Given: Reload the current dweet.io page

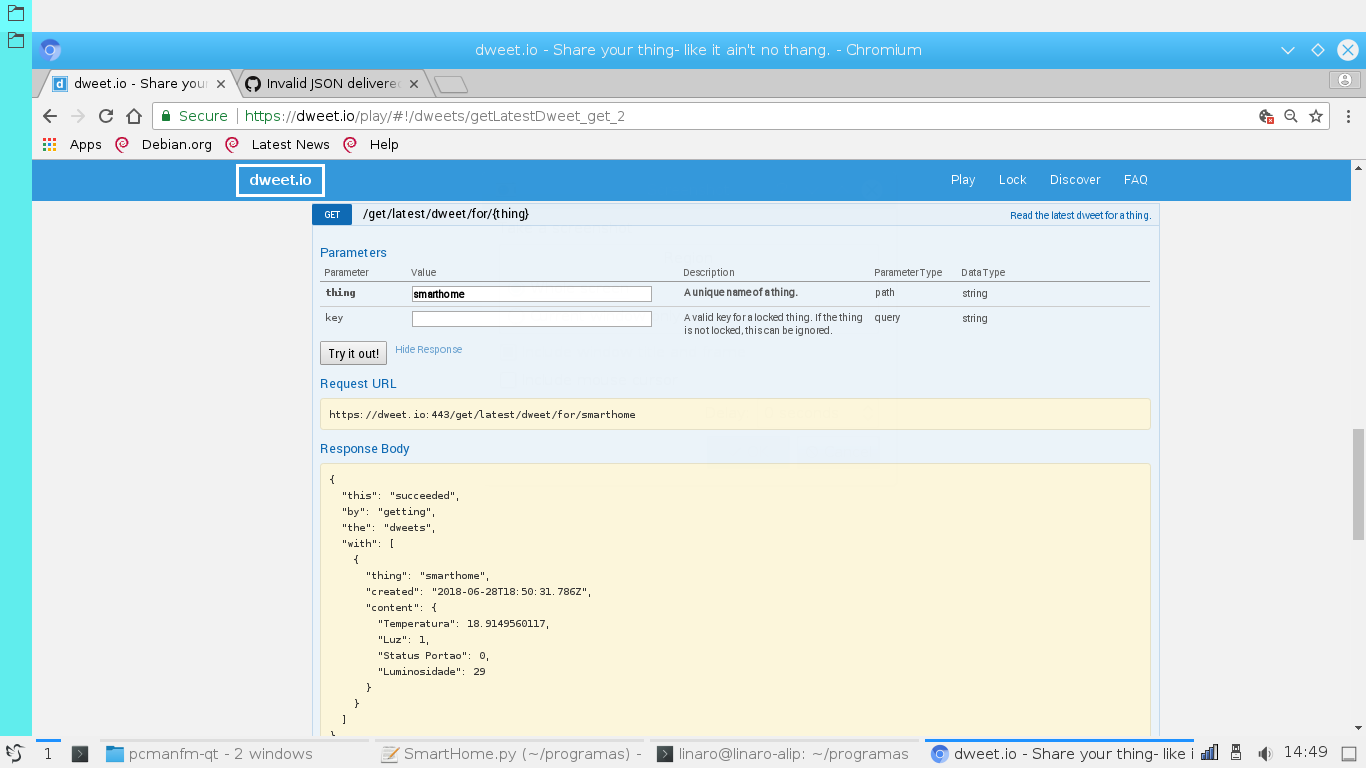Looking at the screenshot, I should click(x=106, y=116).
